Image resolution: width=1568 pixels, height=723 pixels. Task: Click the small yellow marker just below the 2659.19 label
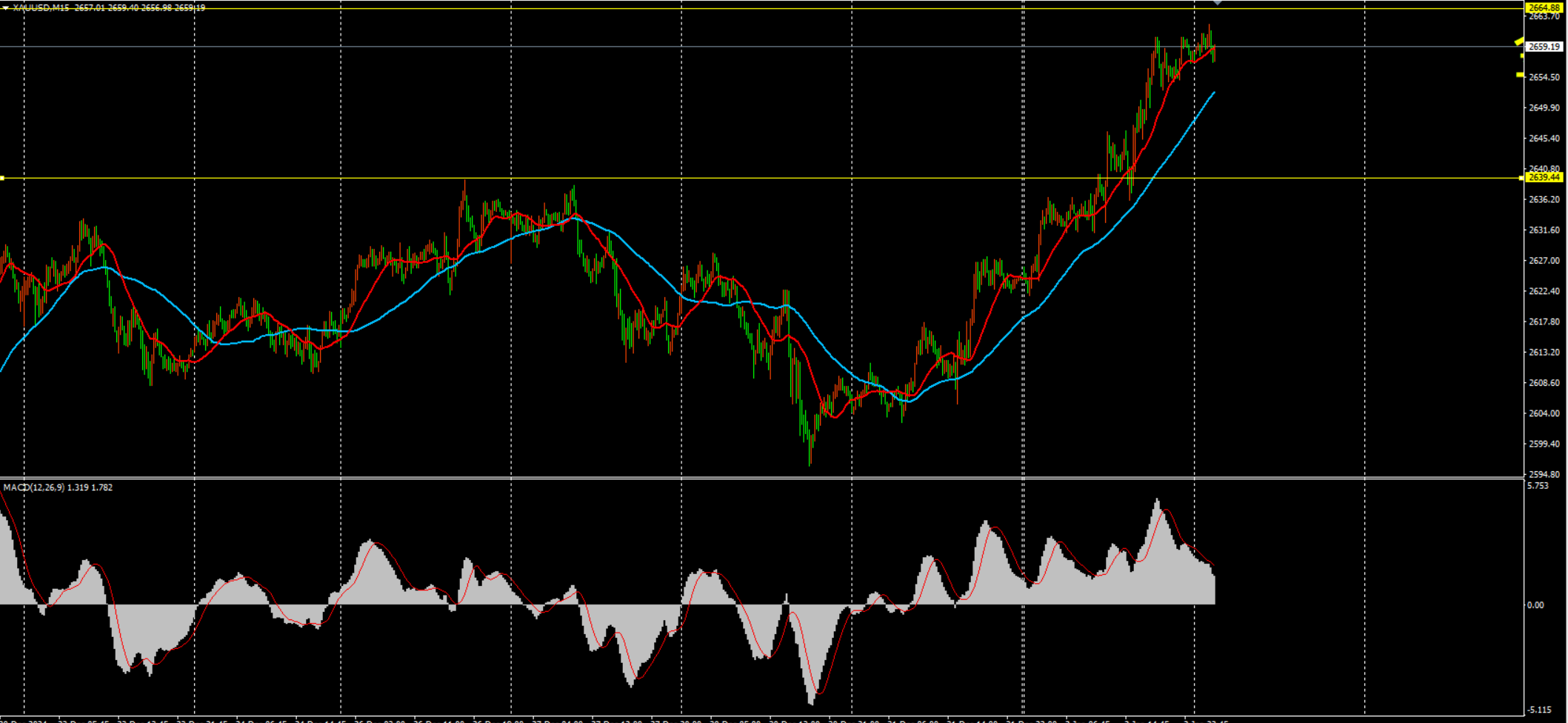[1522, 56]
